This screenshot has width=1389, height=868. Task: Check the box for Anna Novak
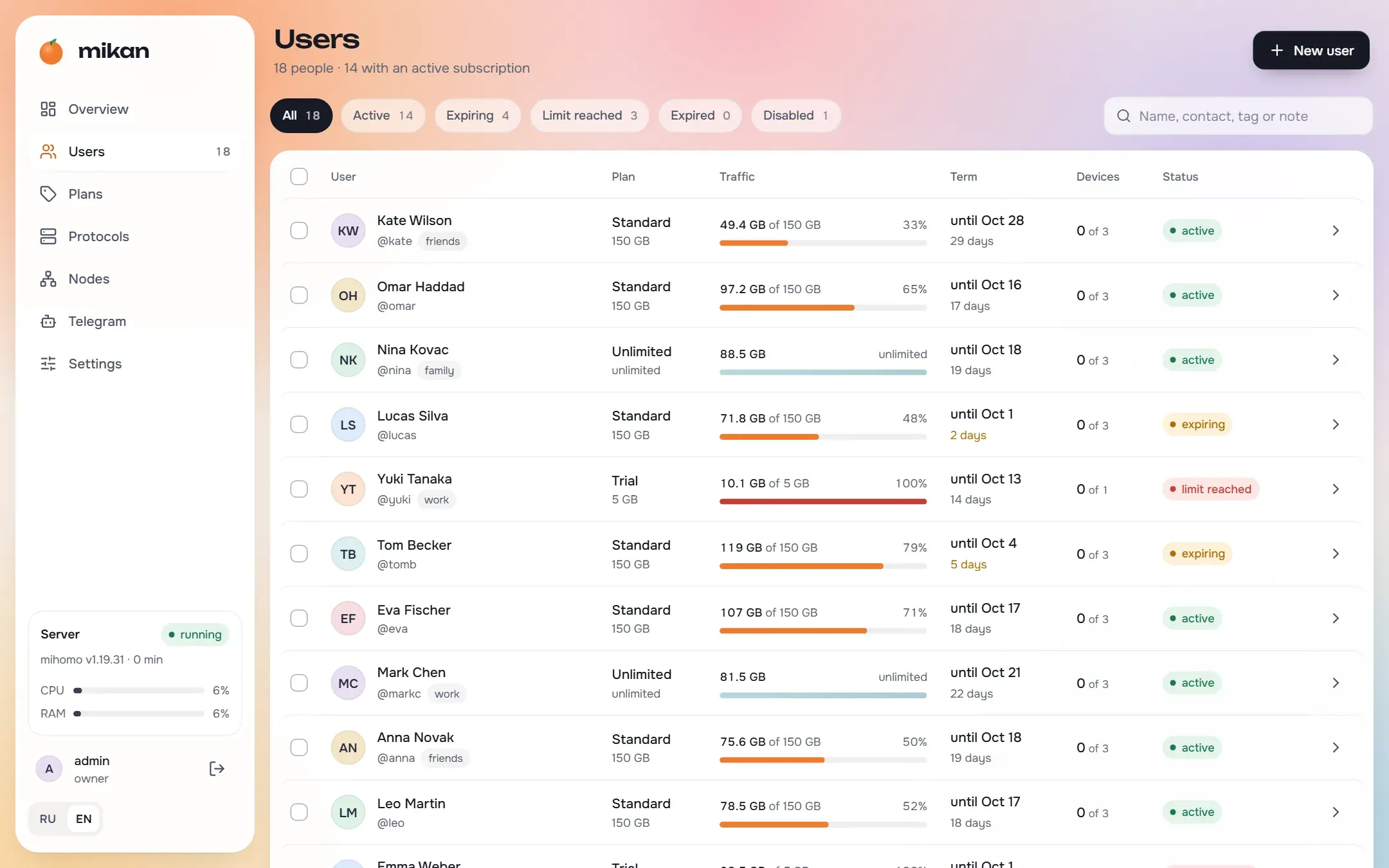pyautogui.click(x=299, y=747)
